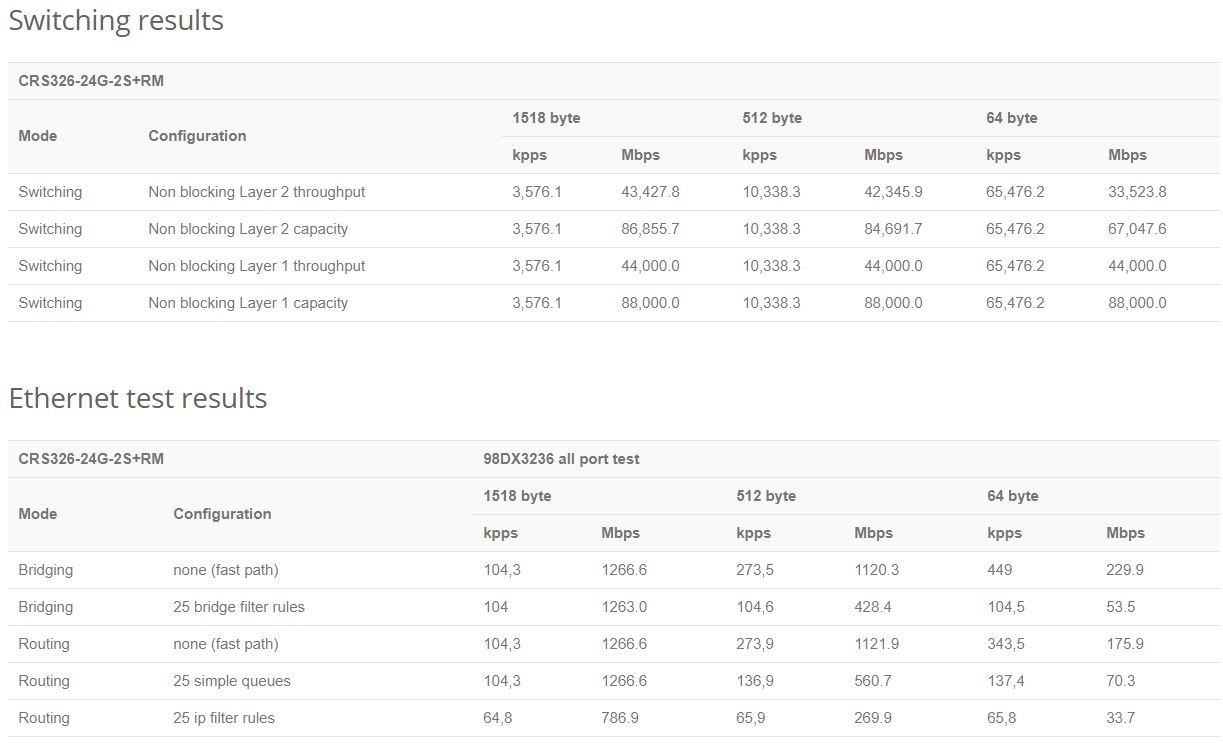1223x743 pixels.
Task: Click the 'Switching results' heading
Action: pos(116,21)
